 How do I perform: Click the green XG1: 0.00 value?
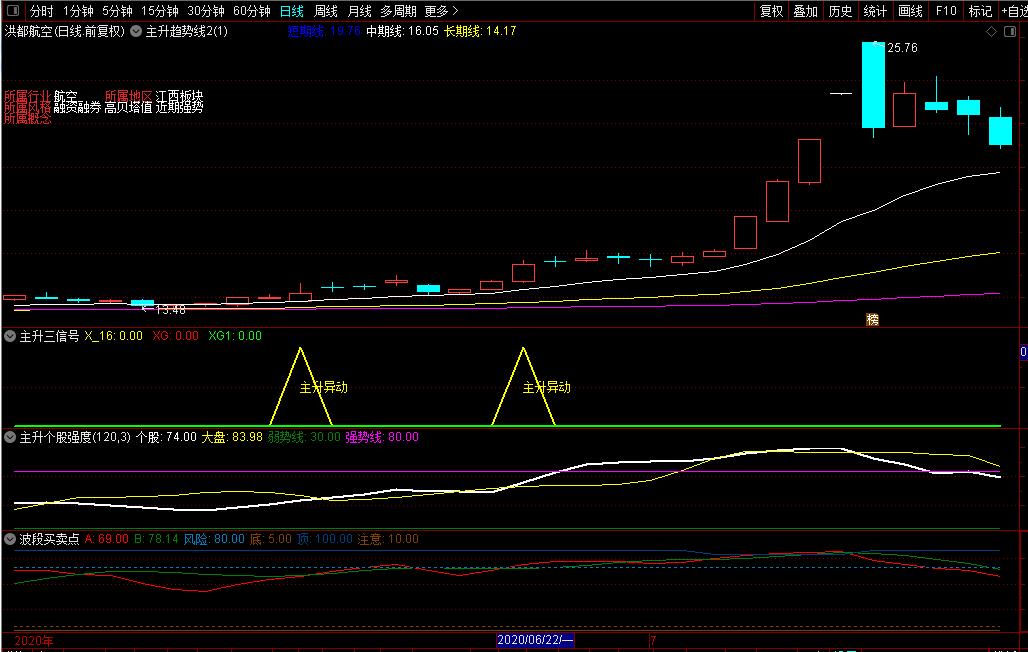[x=235, y=336]
